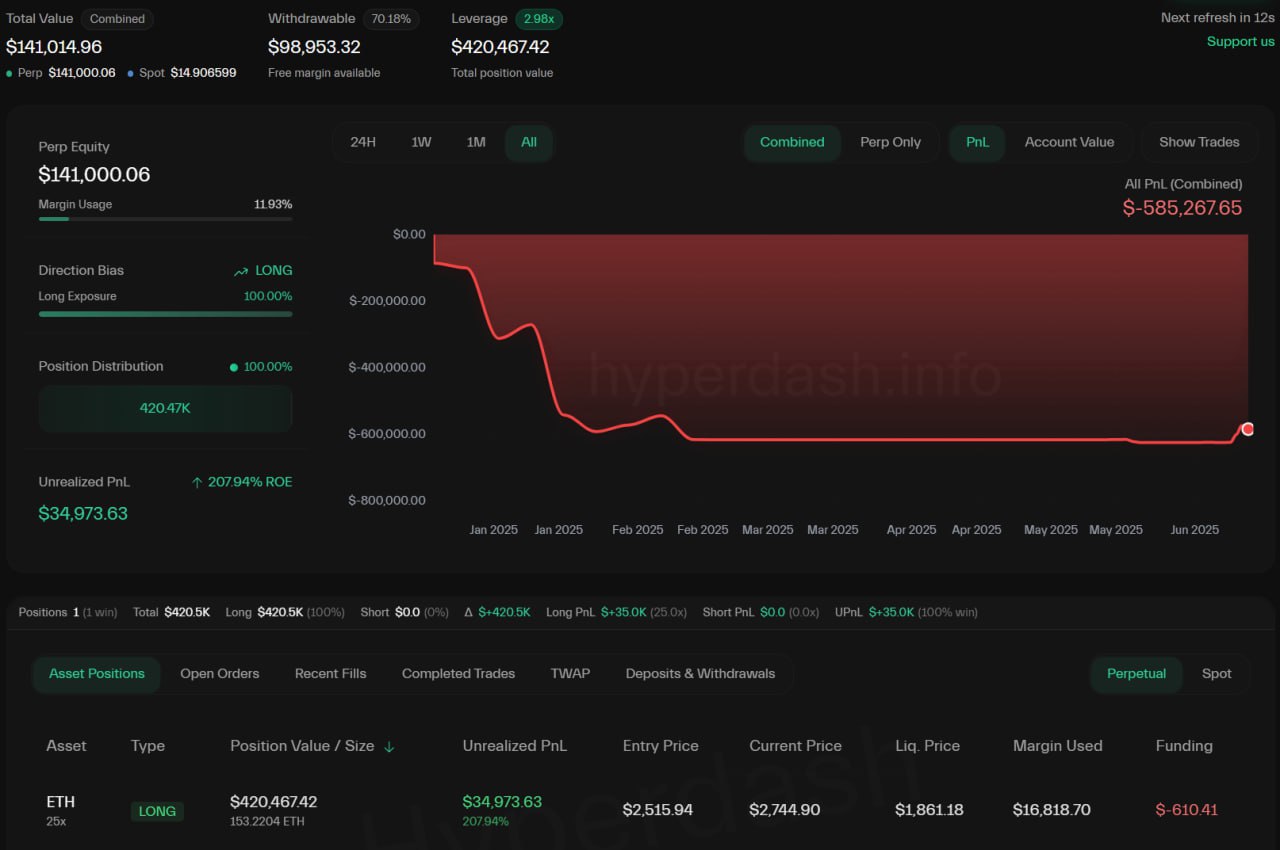Image resolution: width=1280 pixels, height=850 pixels.
Task: Select the All time range
Action: (529, 142)
